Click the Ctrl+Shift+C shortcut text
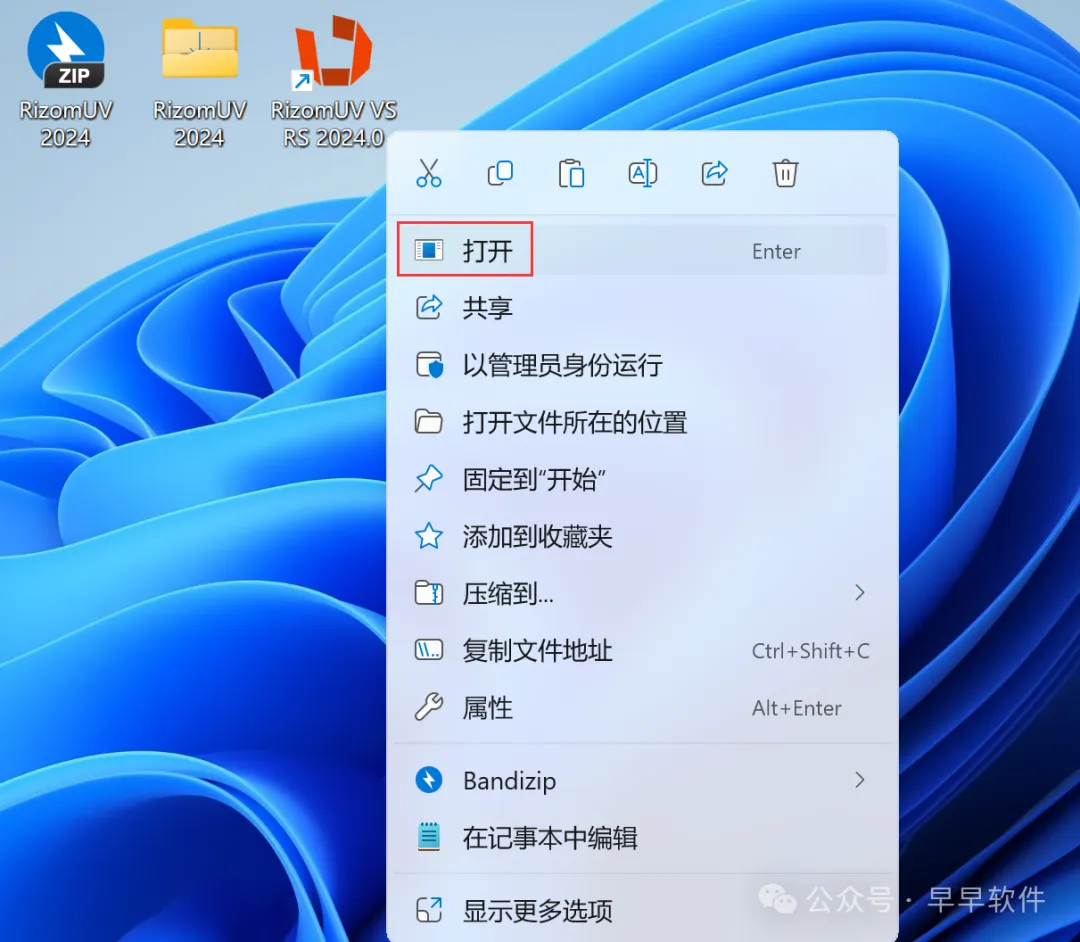The width and height of the screenshot is (1080, 942). [x=811, y=651]
